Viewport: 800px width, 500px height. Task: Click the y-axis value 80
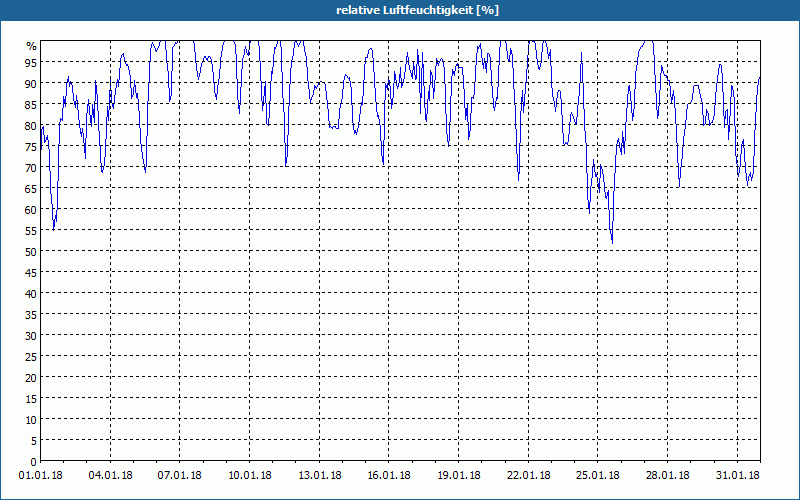[x=31, y=126]
